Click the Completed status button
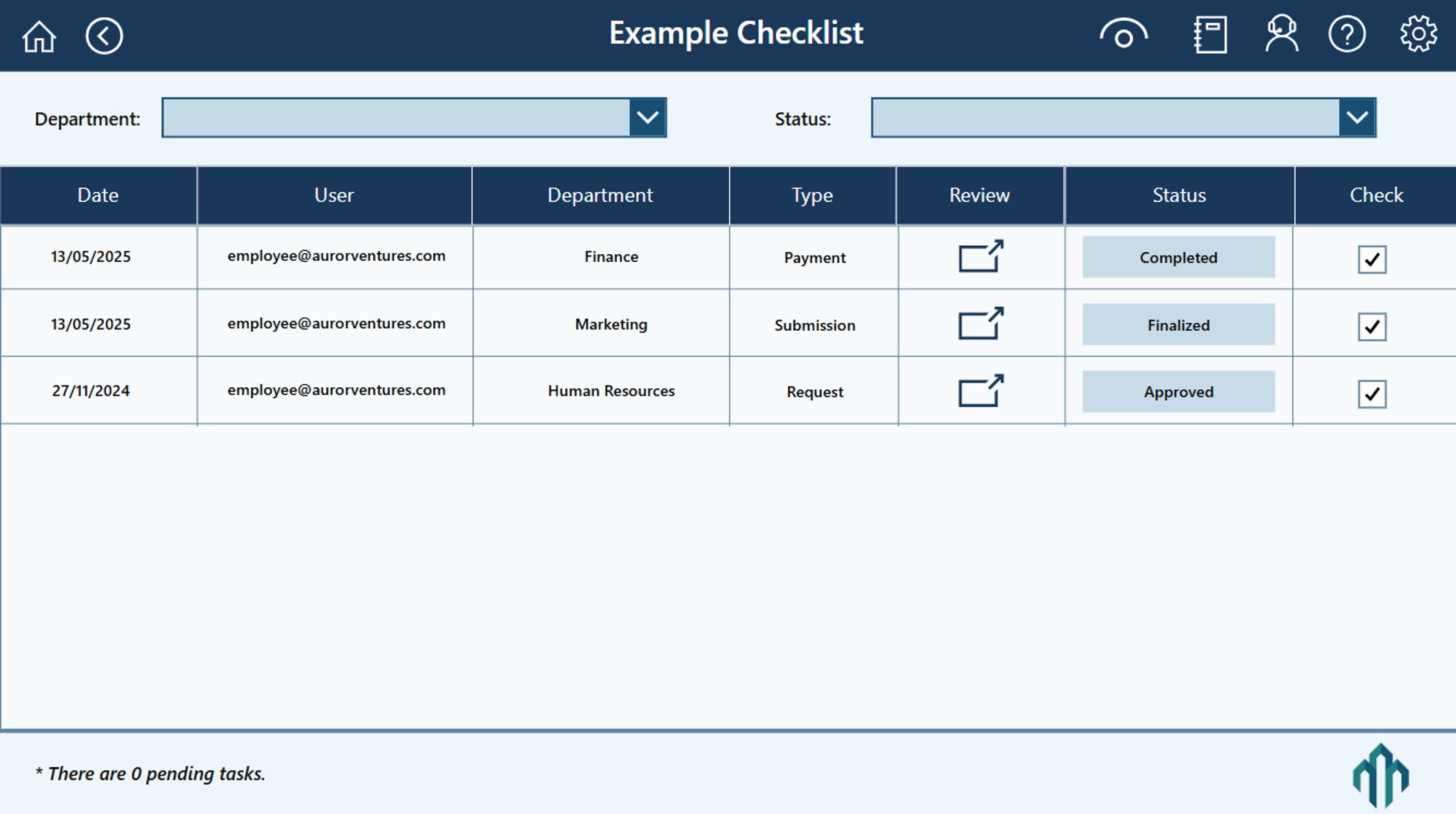This screenshot has width=1456, height=814. (x=1178, y=258)
